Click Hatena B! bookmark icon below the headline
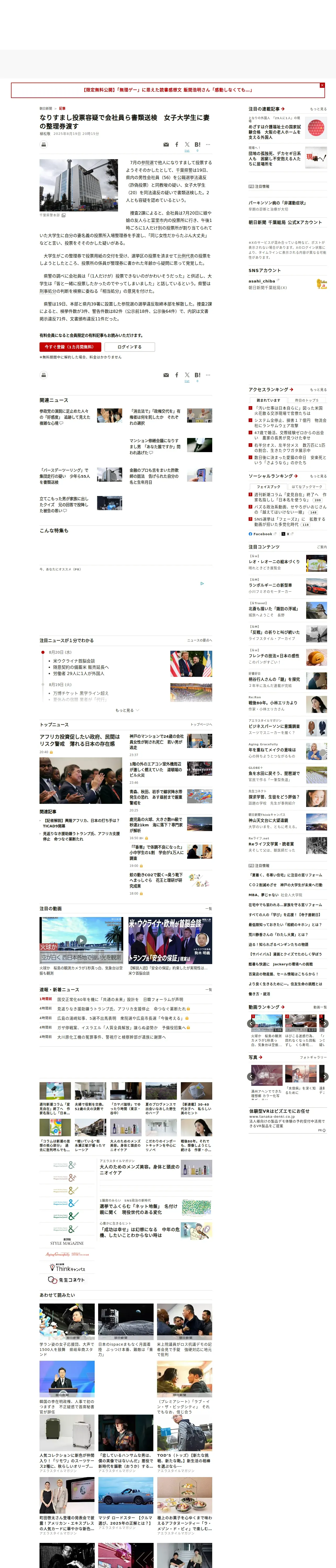336x1568 pixels. click(x=198, y=145)
